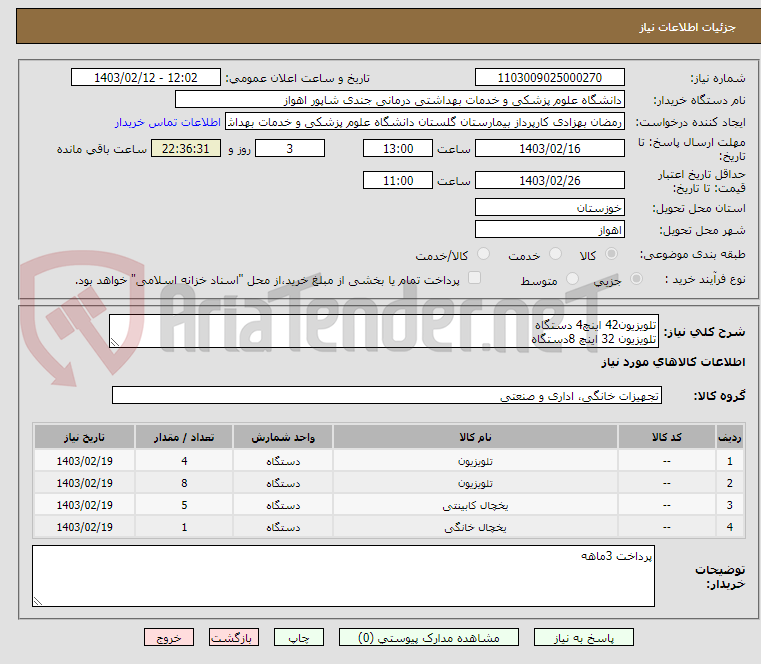The height and width of the screenshot is (664, 761).
Task: Click the تاریخ نیاز column header
Action: (84, 437)
